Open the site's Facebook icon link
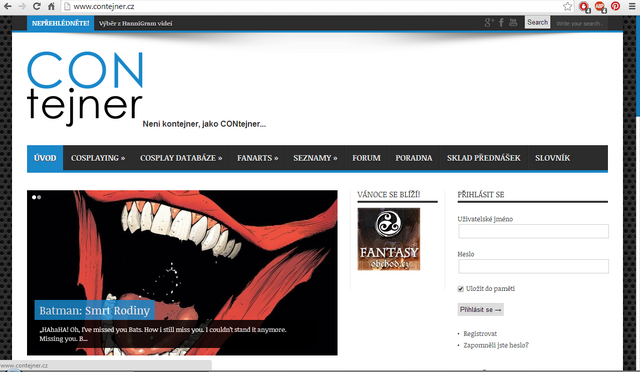The width and height of the screenshot is (640, 372). pyautogui.click(x=501, y=23)
